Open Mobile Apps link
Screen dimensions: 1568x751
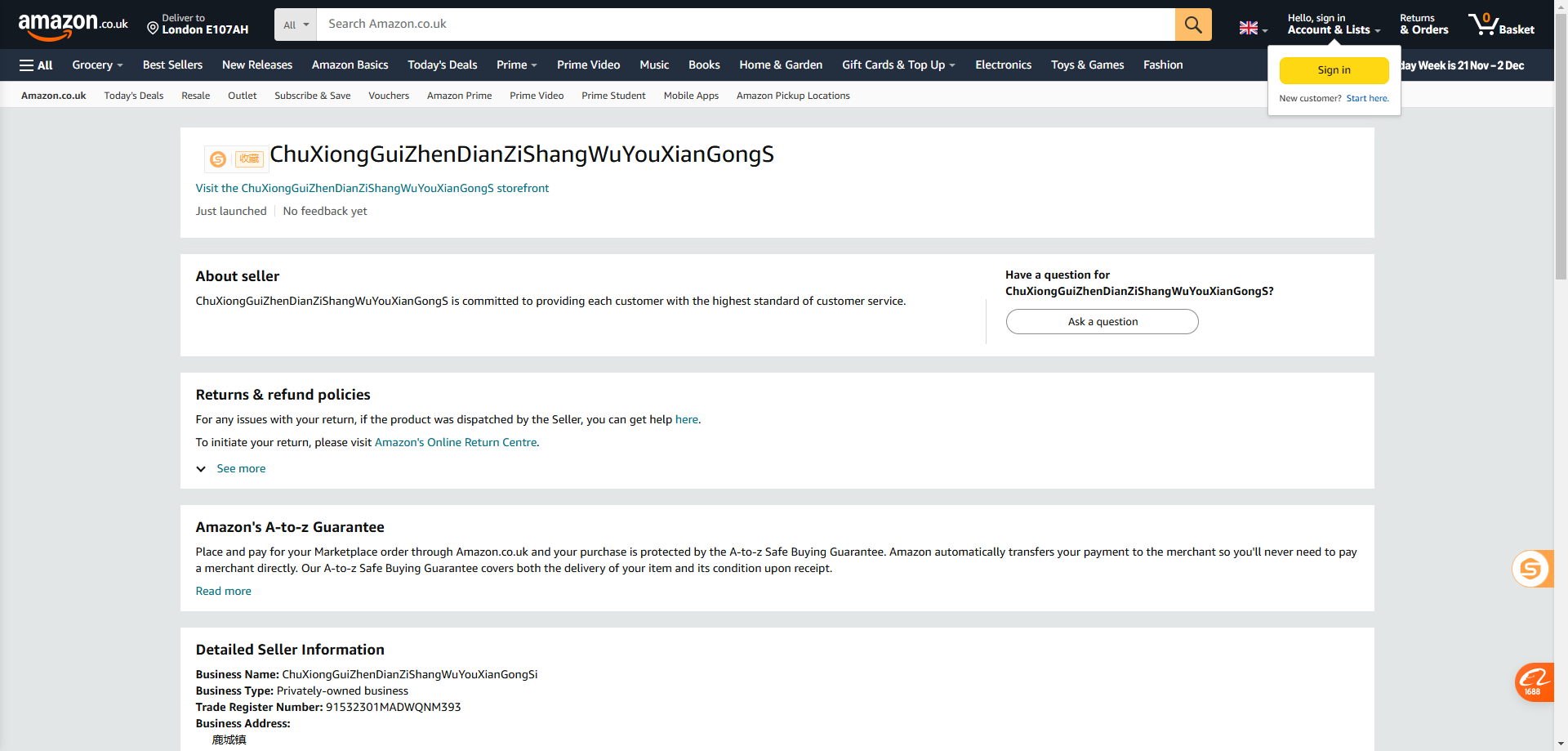(691, 96)
